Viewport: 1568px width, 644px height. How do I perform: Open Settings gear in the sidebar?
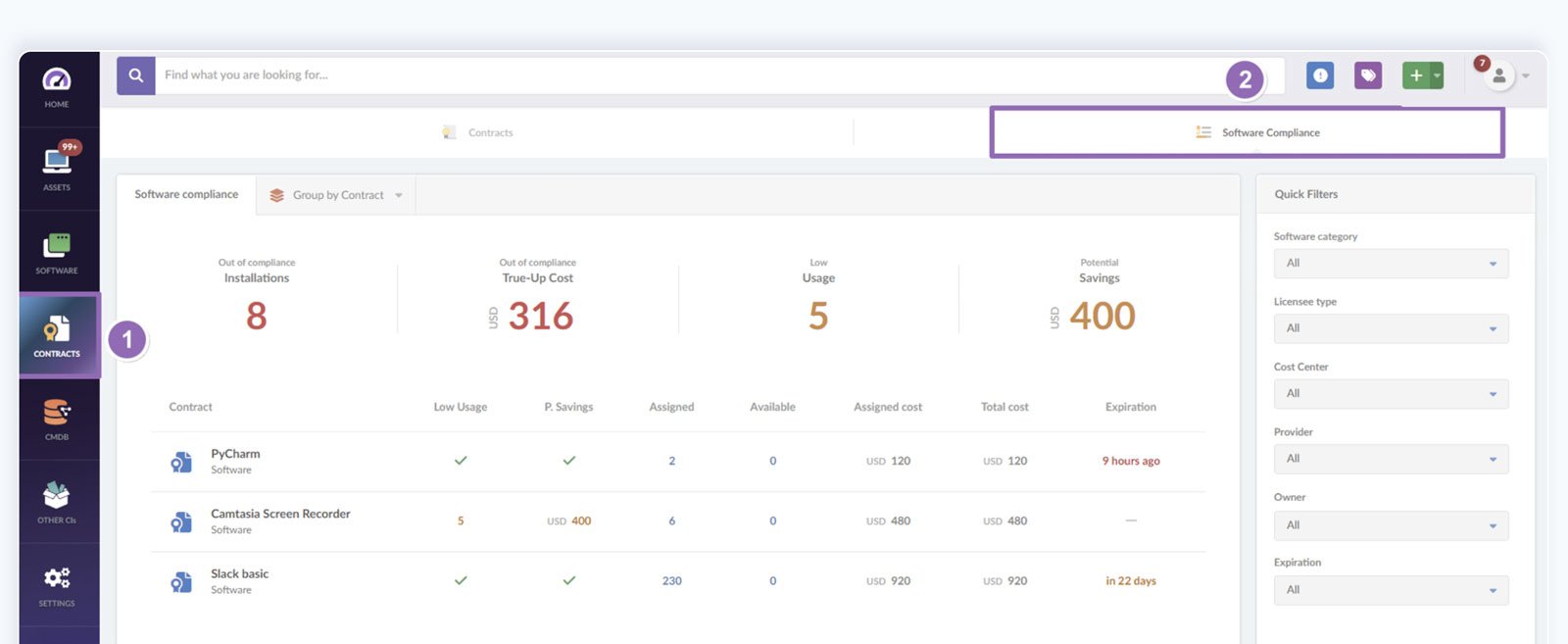point(57,585)
